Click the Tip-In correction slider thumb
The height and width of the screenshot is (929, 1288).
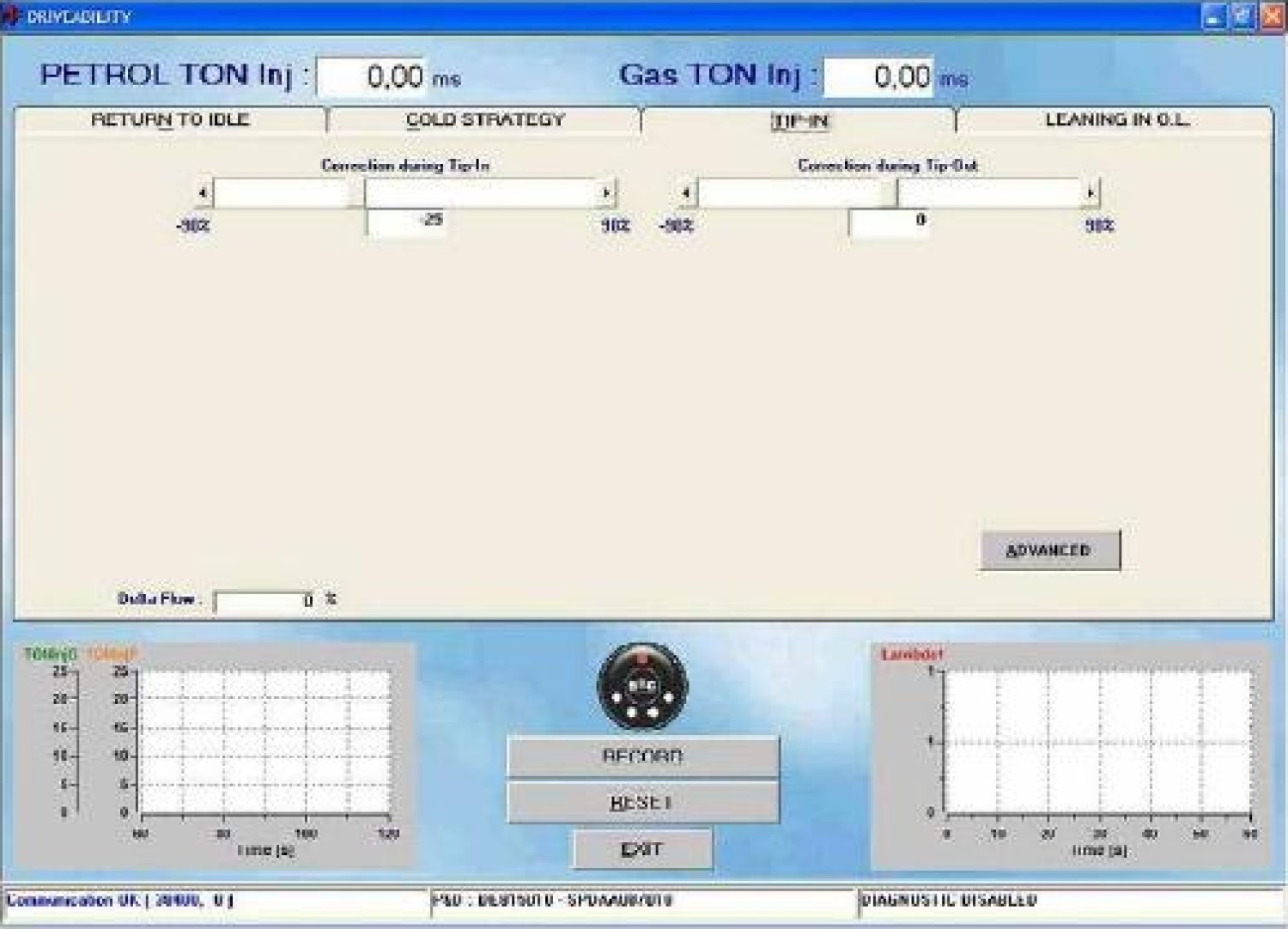(356, 193)
